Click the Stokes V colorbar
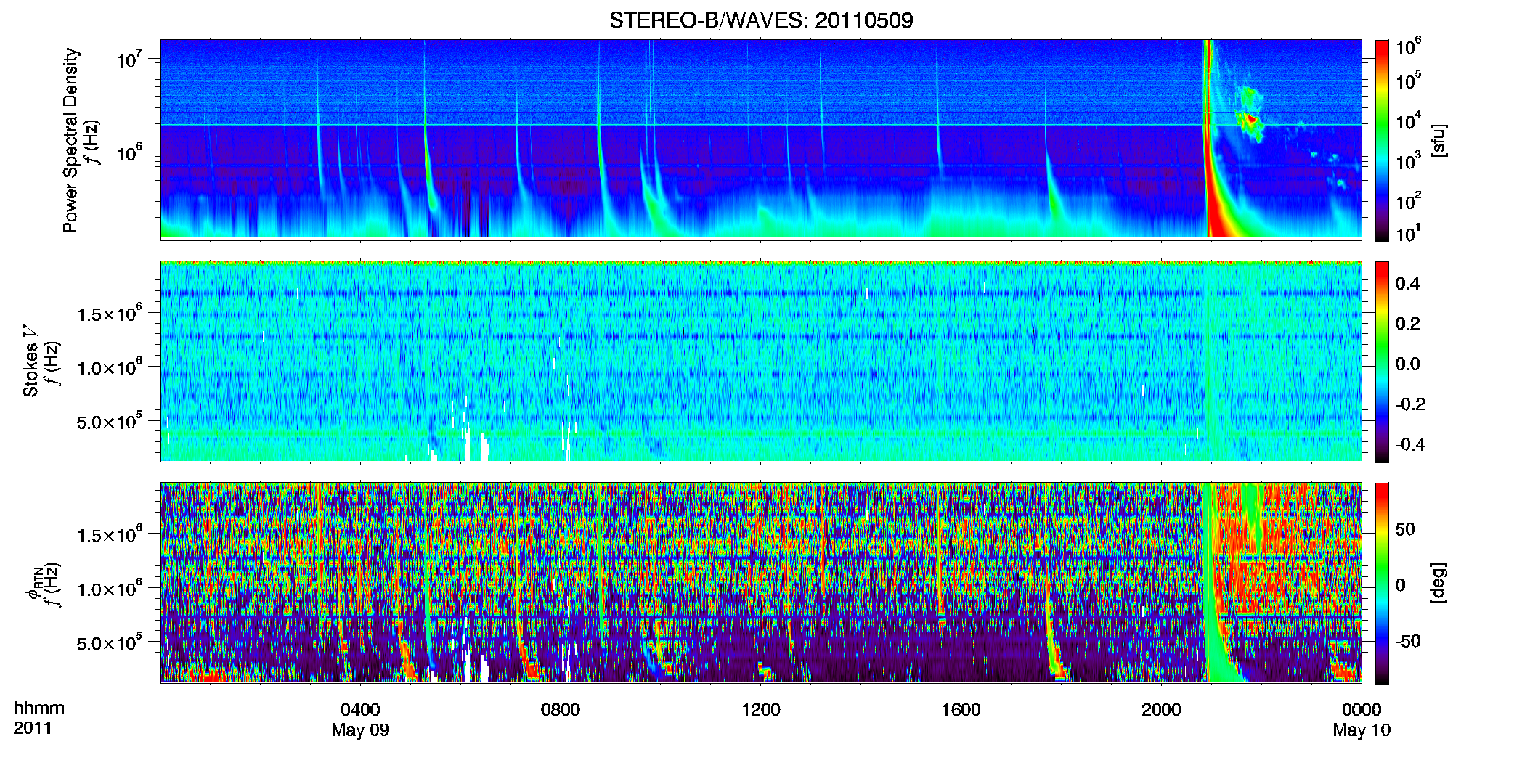The width and height of the screenshot is (1522, 784). point(1382,362)
